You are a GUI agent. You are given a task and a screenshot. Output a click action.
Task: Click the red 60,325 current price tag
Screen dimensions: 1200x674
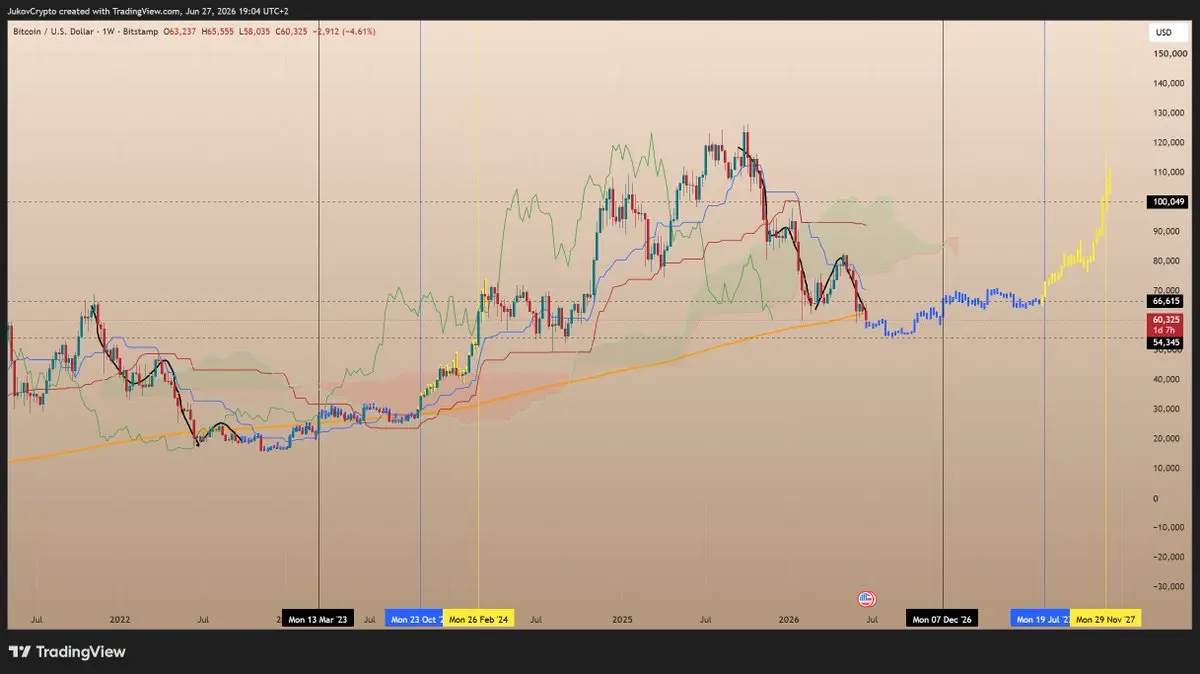click(1167, 324)
